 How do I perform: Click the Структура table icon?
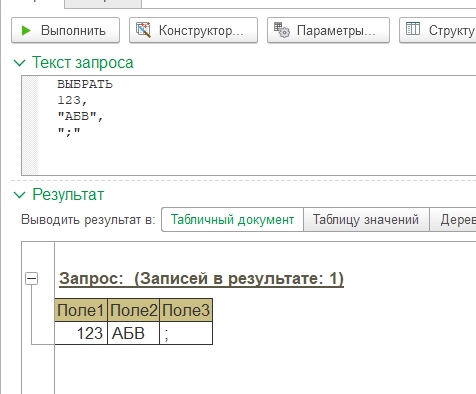pos(413,29)
